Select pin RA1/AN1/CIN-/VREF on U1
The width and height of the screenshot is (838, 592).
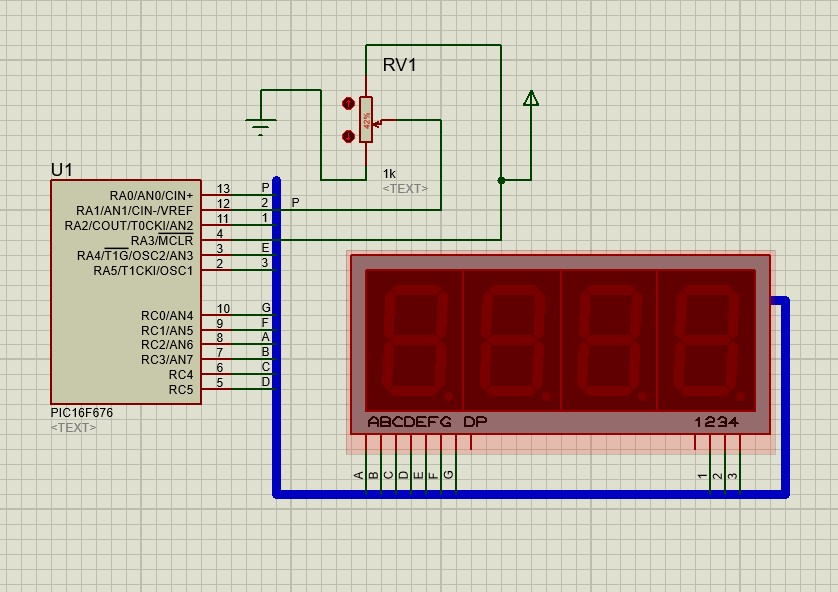pos(134,211)
